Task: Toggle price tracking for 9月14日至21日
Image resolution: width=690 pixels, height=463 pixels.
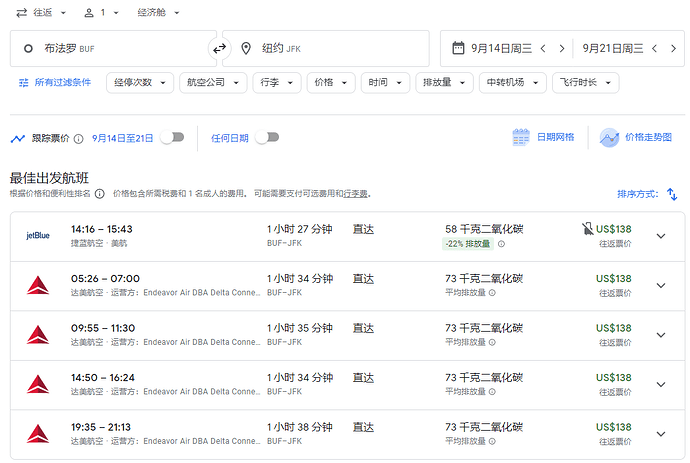Action: tap(172, 138)
